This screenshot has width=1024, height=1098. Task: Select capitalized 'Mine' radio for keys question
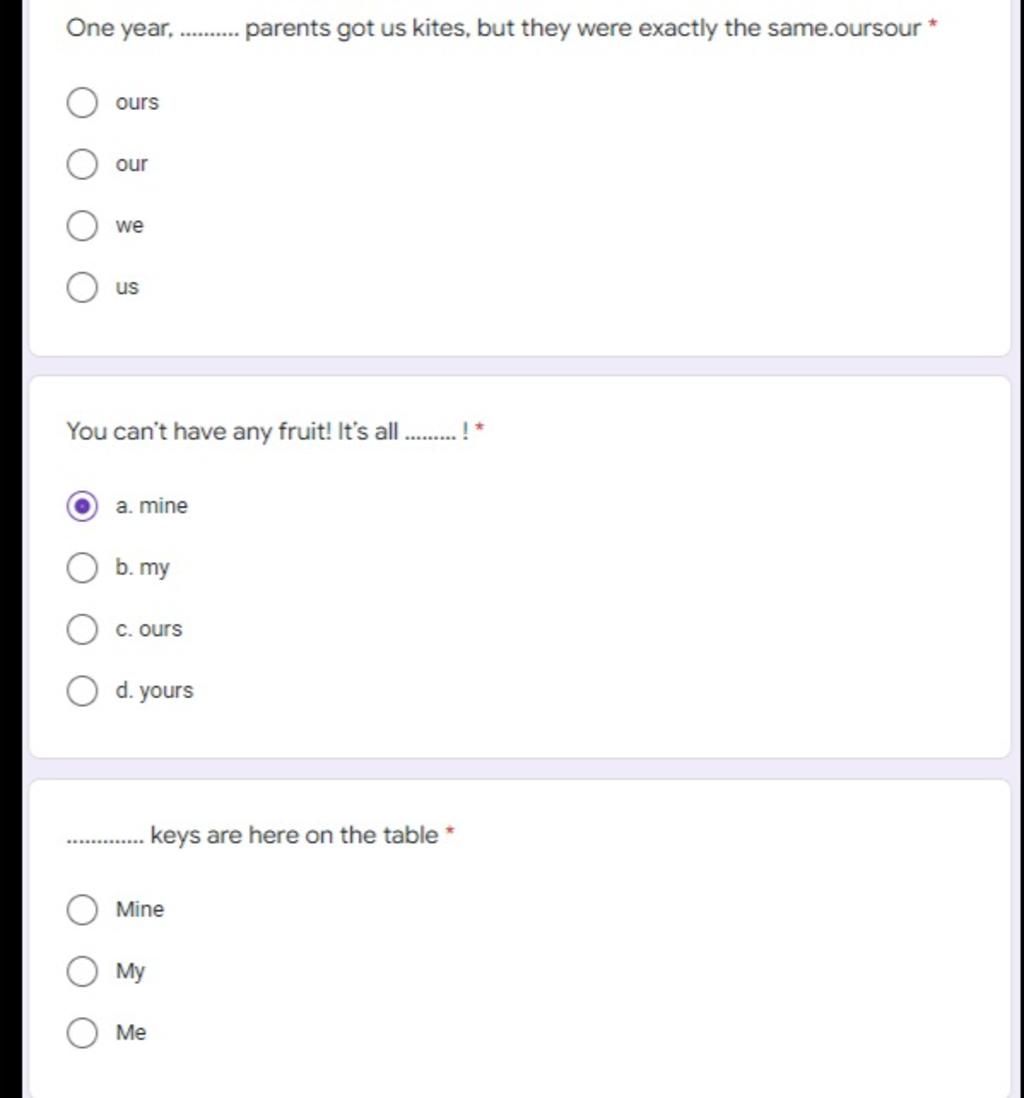[x=82, y=910]
